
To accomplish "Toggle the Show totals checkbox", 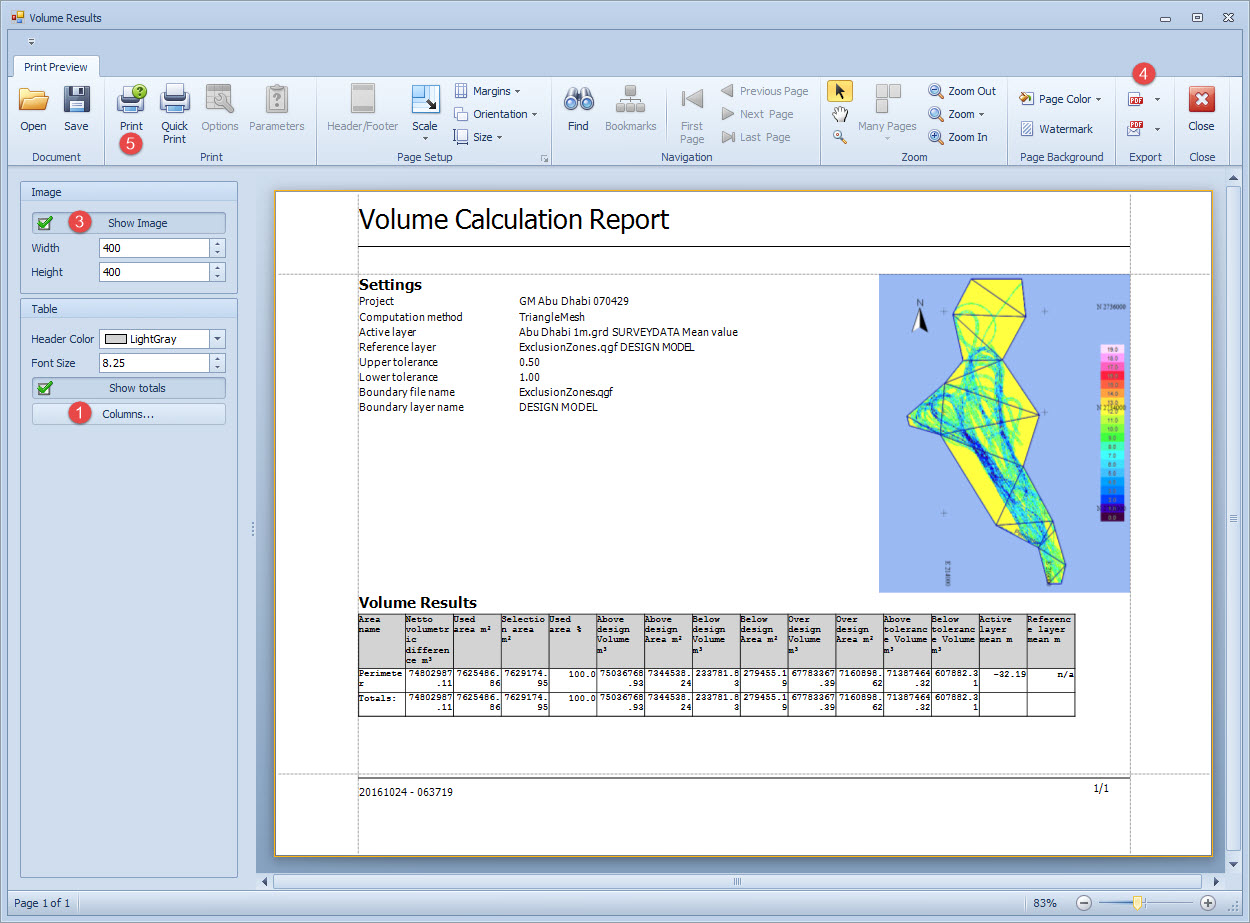I will 45,388.
